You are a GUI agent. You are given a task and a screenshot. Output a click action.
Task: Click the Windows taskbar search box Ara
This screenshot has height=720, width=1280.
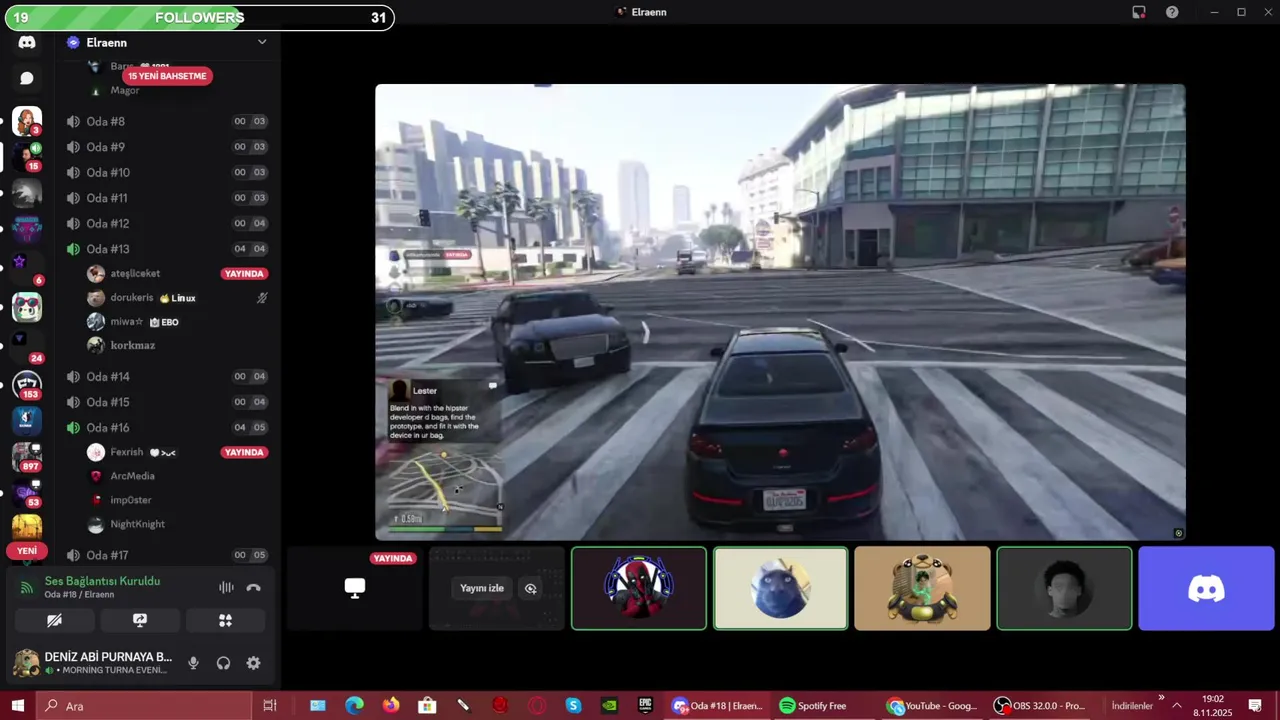pyautogui.click(x=143, y=706)
